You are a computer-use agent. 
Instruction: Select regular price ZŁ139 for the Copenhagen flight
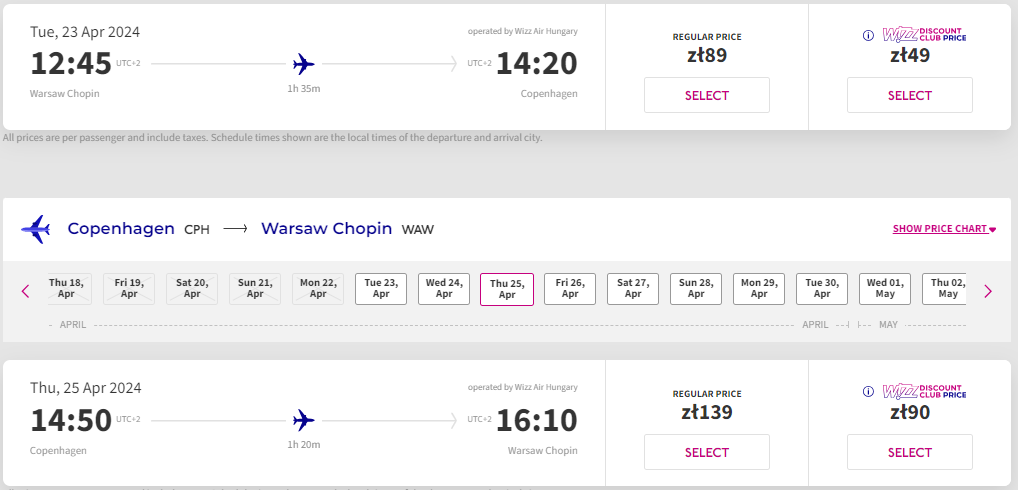point(707,452)
